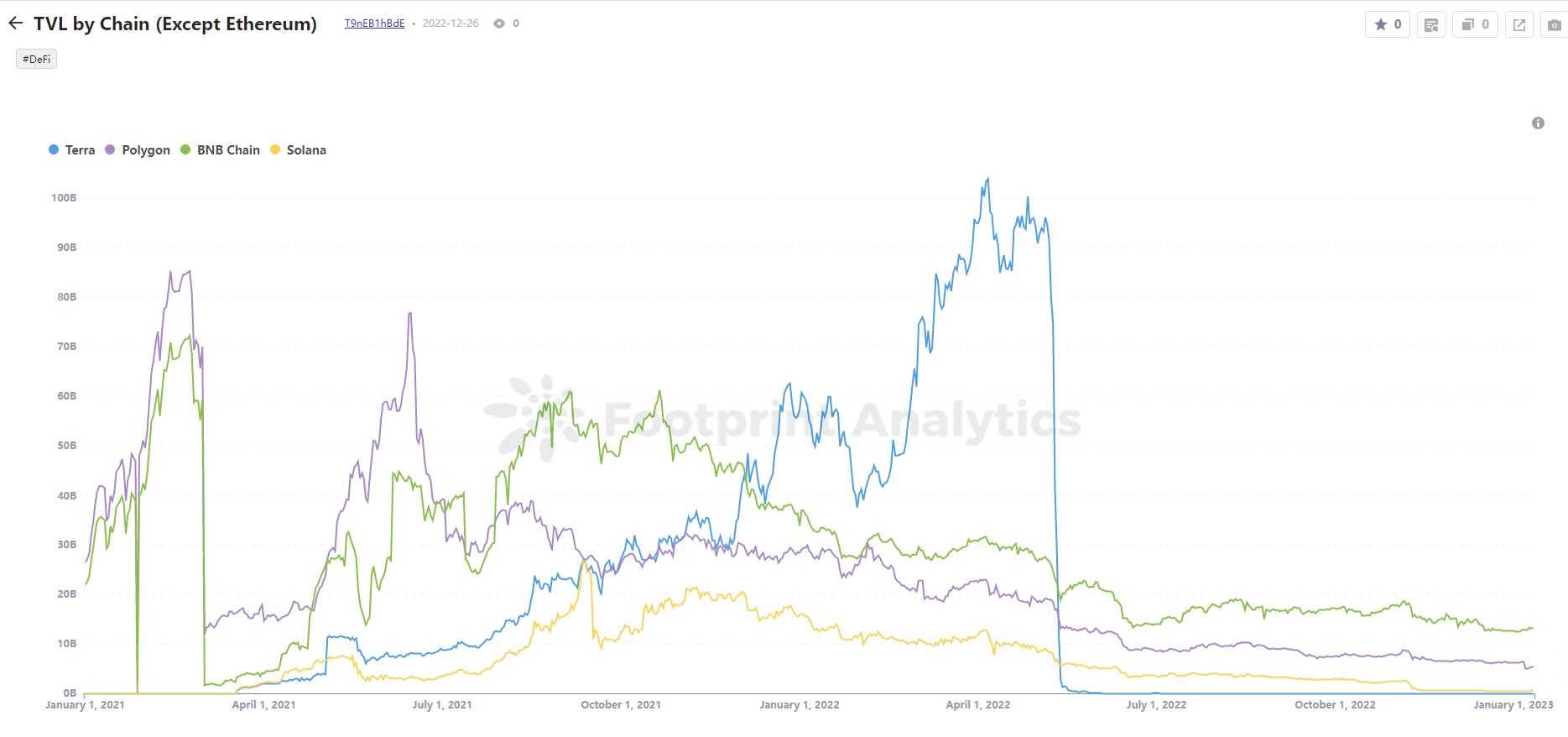Screen dimensions: 1568x737
Task: Open the T9nEB1hBdE author link
Action: (x=374, y=24)
